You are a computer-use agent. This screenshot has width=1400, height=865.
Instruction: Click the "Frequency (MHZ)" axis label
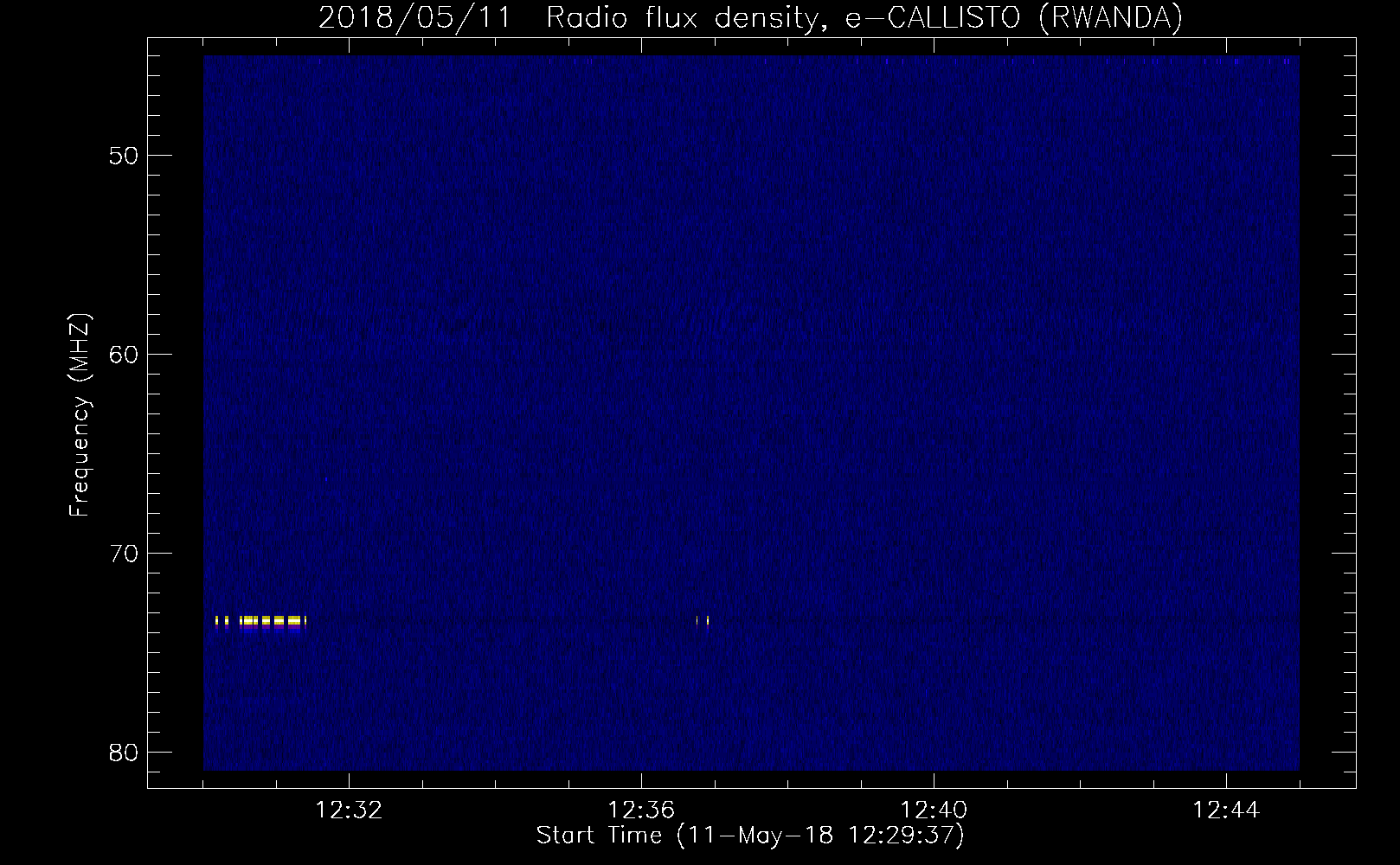click(x=80, y=416)
